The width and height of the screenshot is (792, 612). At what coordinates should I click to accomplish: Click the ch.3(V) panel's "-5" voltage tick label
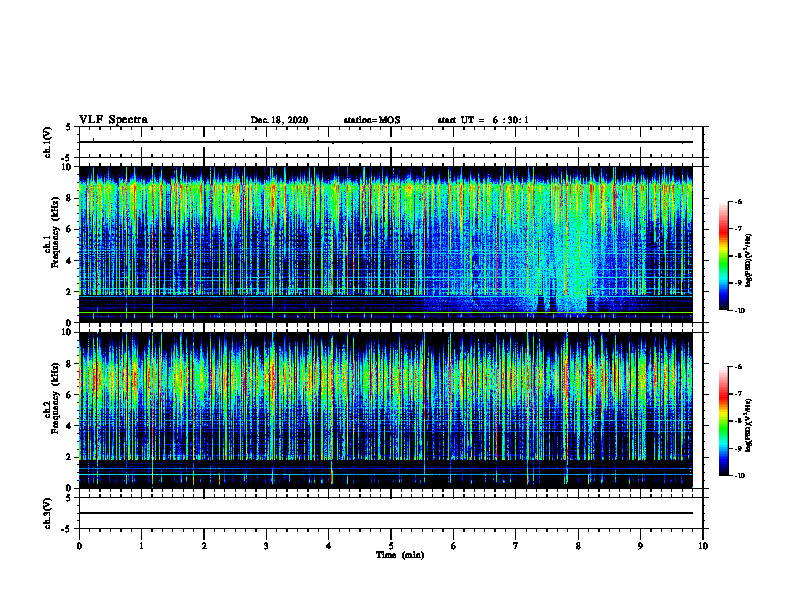(67, 529)
